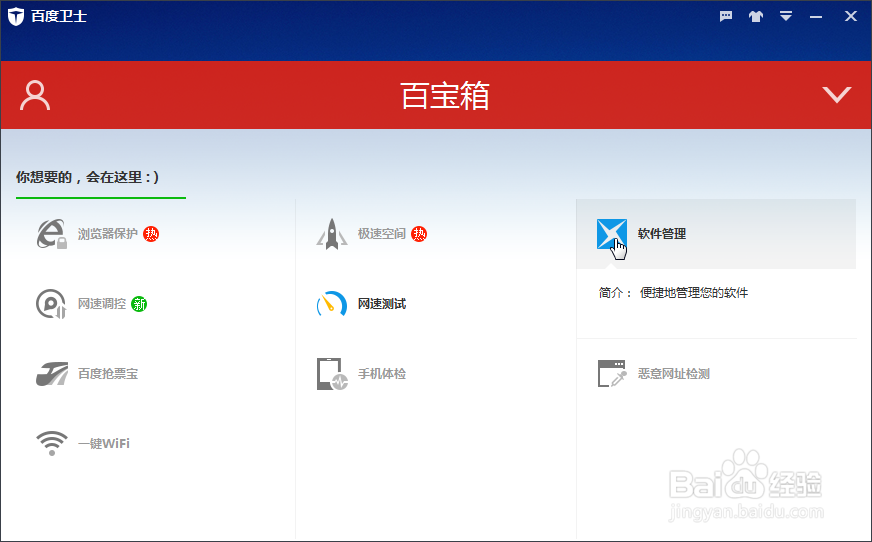Open the skin changer shirt icon
This screenshot has width=872, height=542.
tap(756, 16)
